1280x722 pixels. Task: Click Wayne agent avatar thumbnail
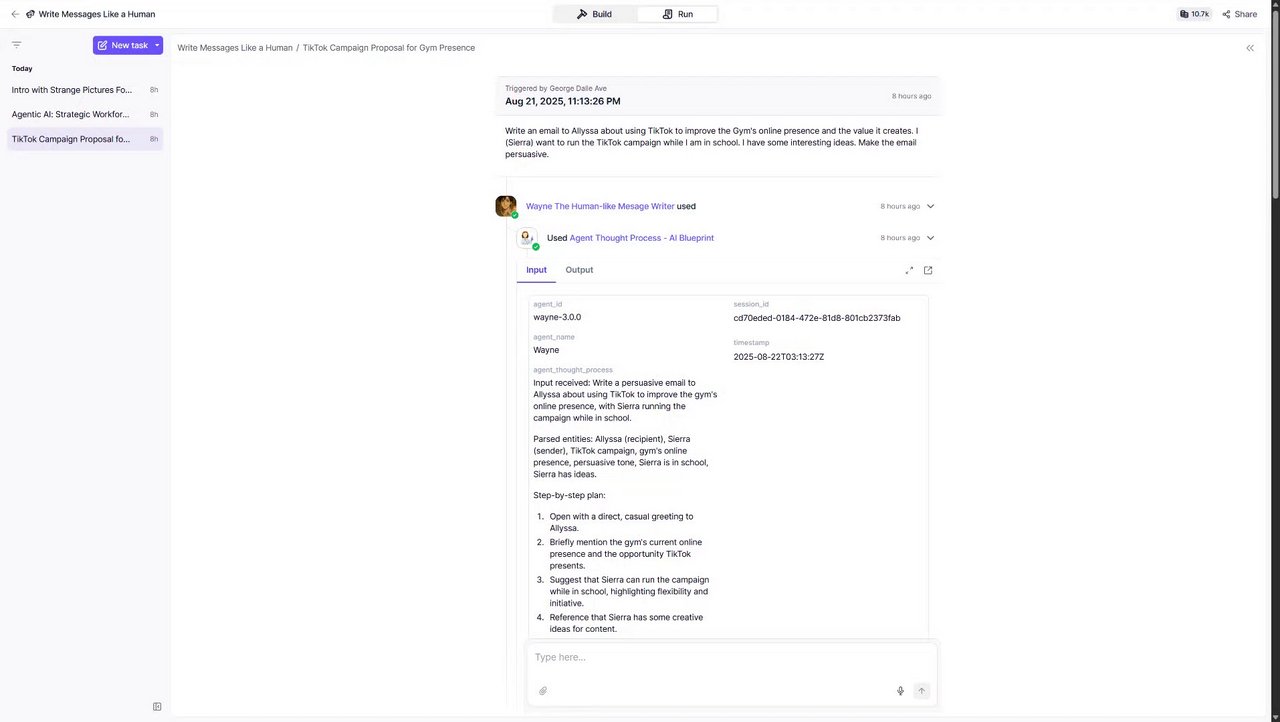point(506,206)
